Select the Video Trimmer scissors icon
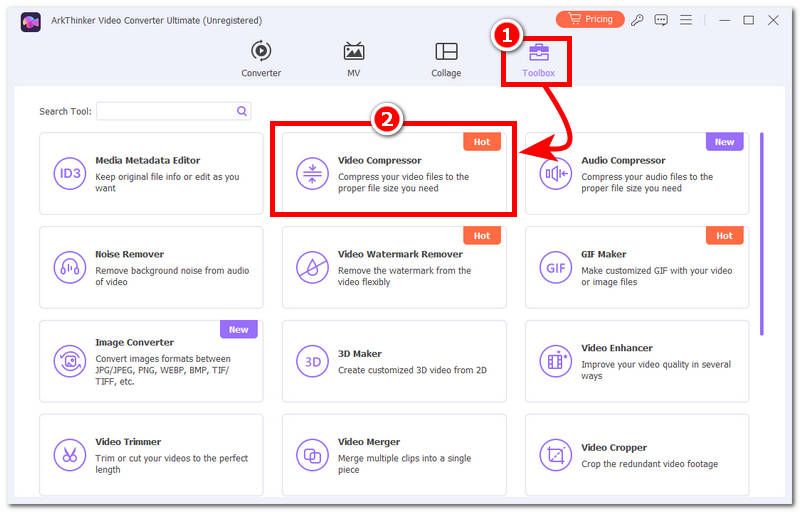Viewport: 800px width, 512px height. 69,455
